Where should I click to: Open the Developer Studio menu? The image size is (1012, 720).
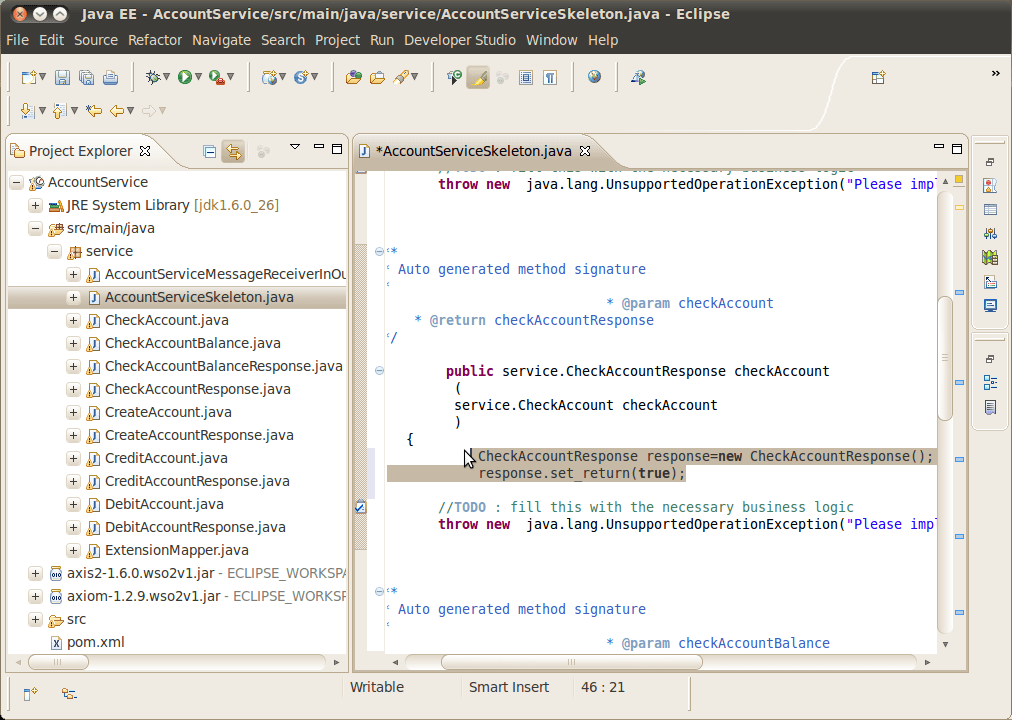[460, 40]
